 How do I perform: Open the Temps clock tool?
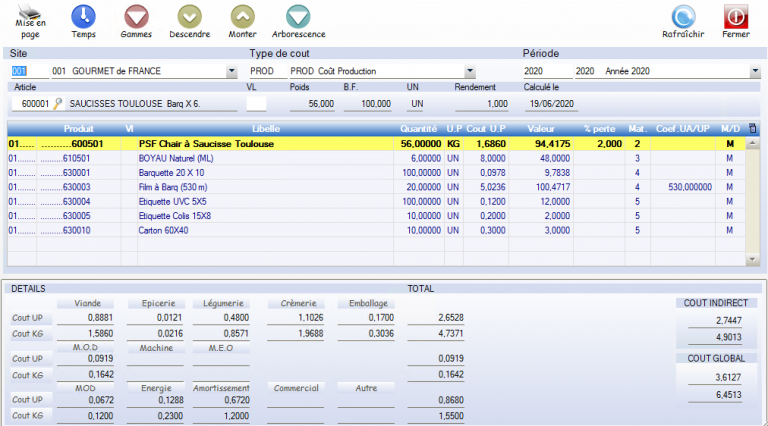tap(84, 17)
